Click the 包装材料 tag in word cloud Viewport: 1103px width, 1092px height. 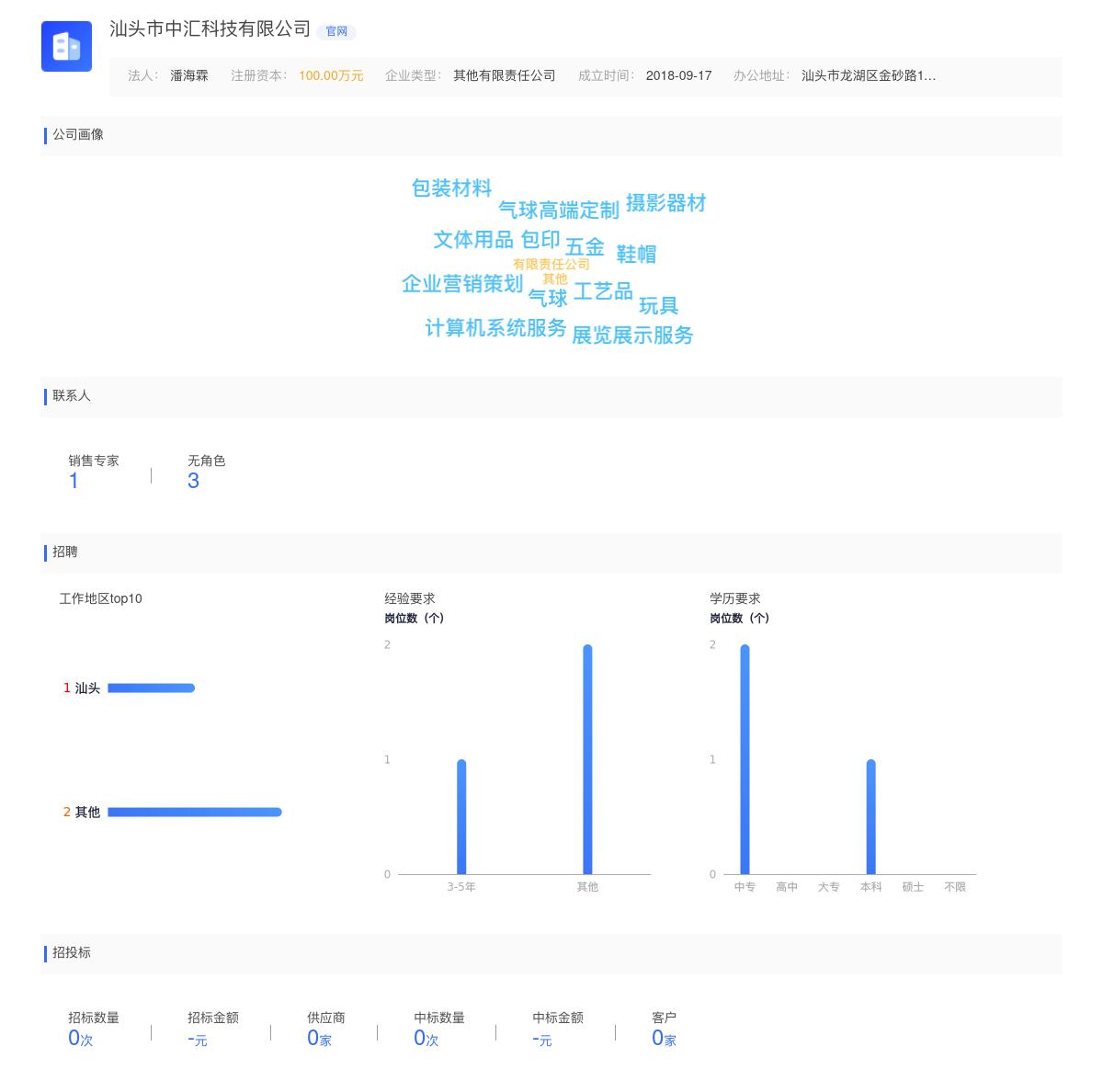click(452, 188)
